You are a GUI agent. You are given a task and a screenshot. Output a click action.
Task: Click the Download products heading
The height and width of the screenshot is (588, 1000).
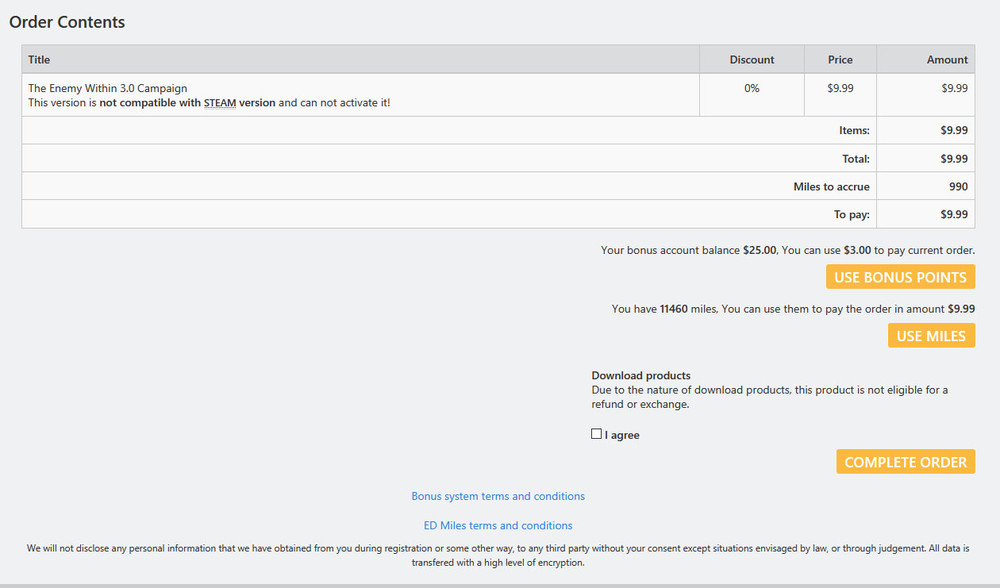coord(641,376)
